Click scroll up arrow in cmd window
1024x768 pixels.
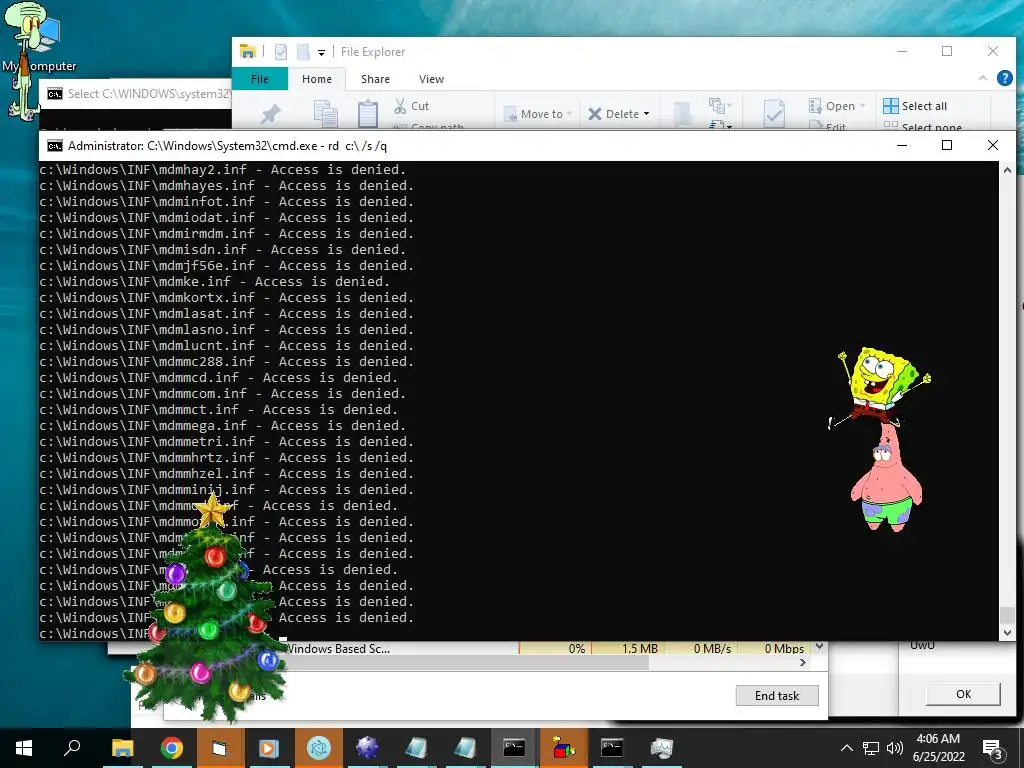(x=1007, y=170)
